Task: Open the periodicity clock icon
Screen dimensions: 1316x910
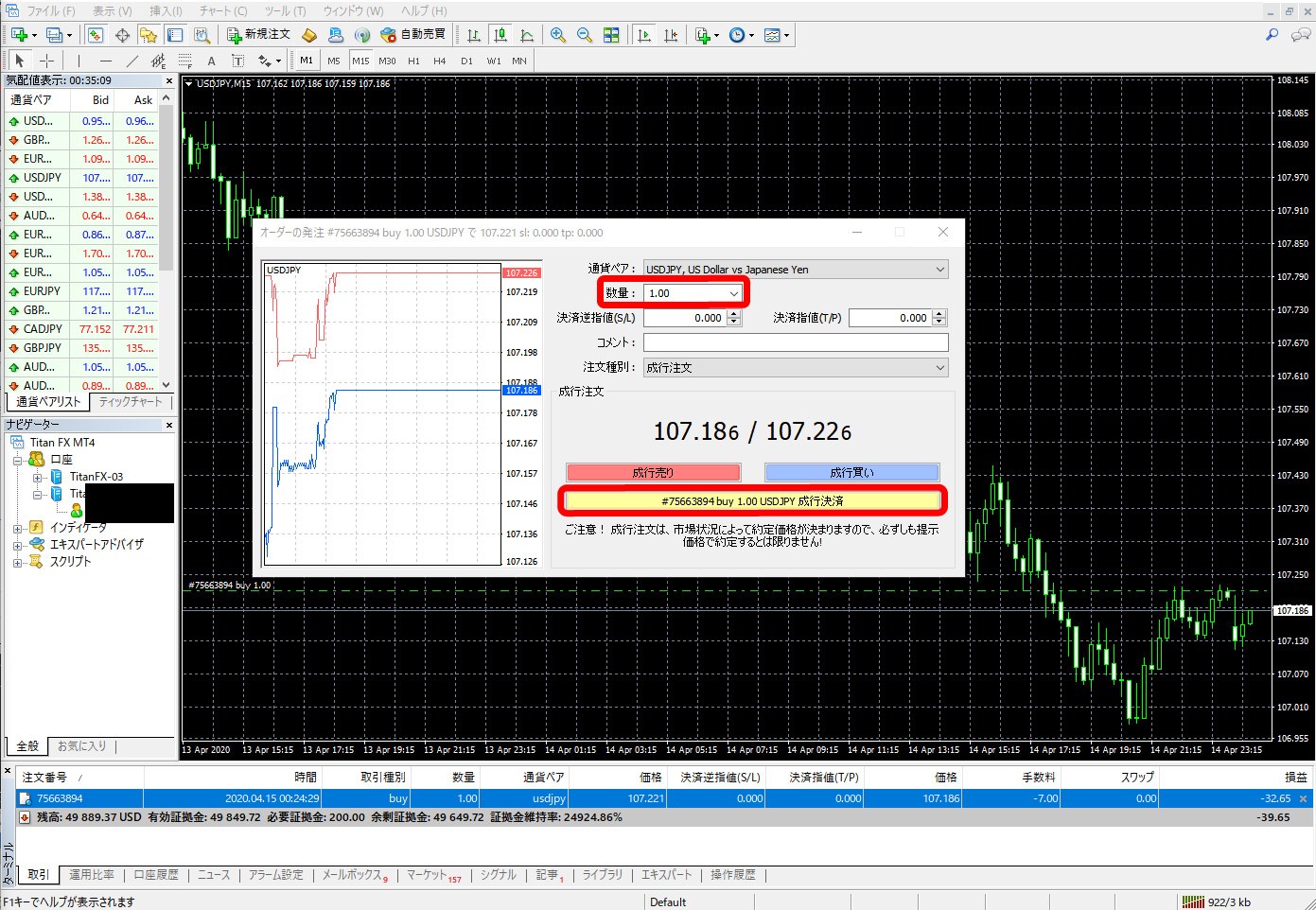Action: click(737, 35)
